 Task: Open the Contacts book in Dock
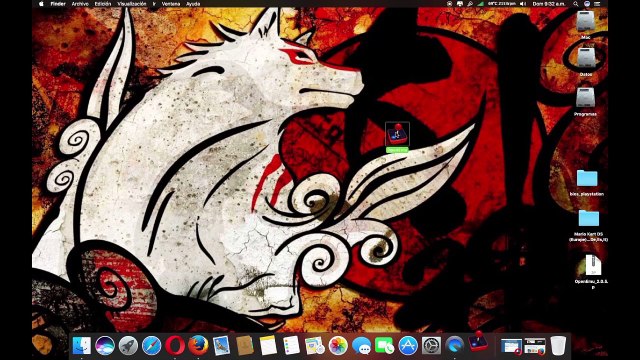pos(244,346)
